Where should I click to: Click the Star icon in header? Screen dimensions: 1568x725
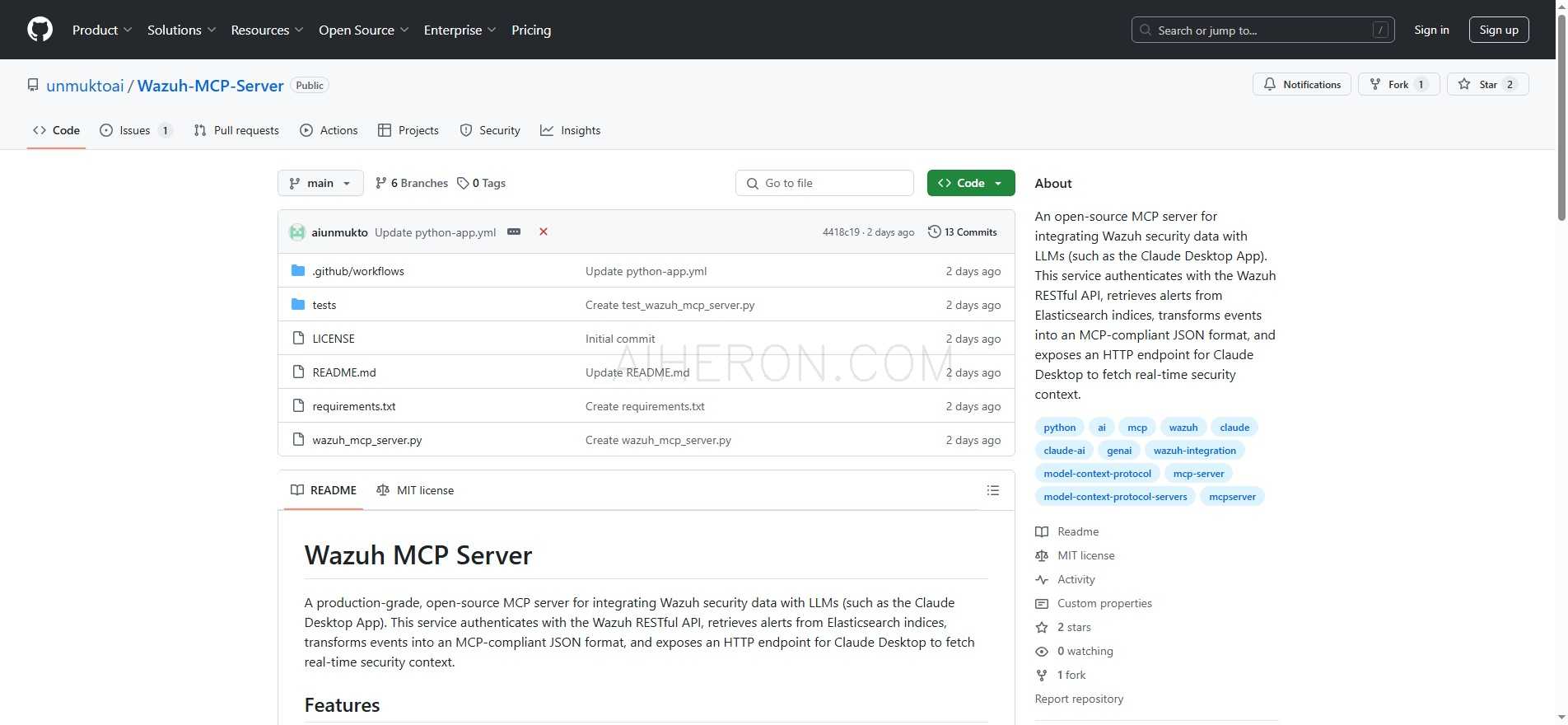pyautogui.click(x=1464, y=84)
